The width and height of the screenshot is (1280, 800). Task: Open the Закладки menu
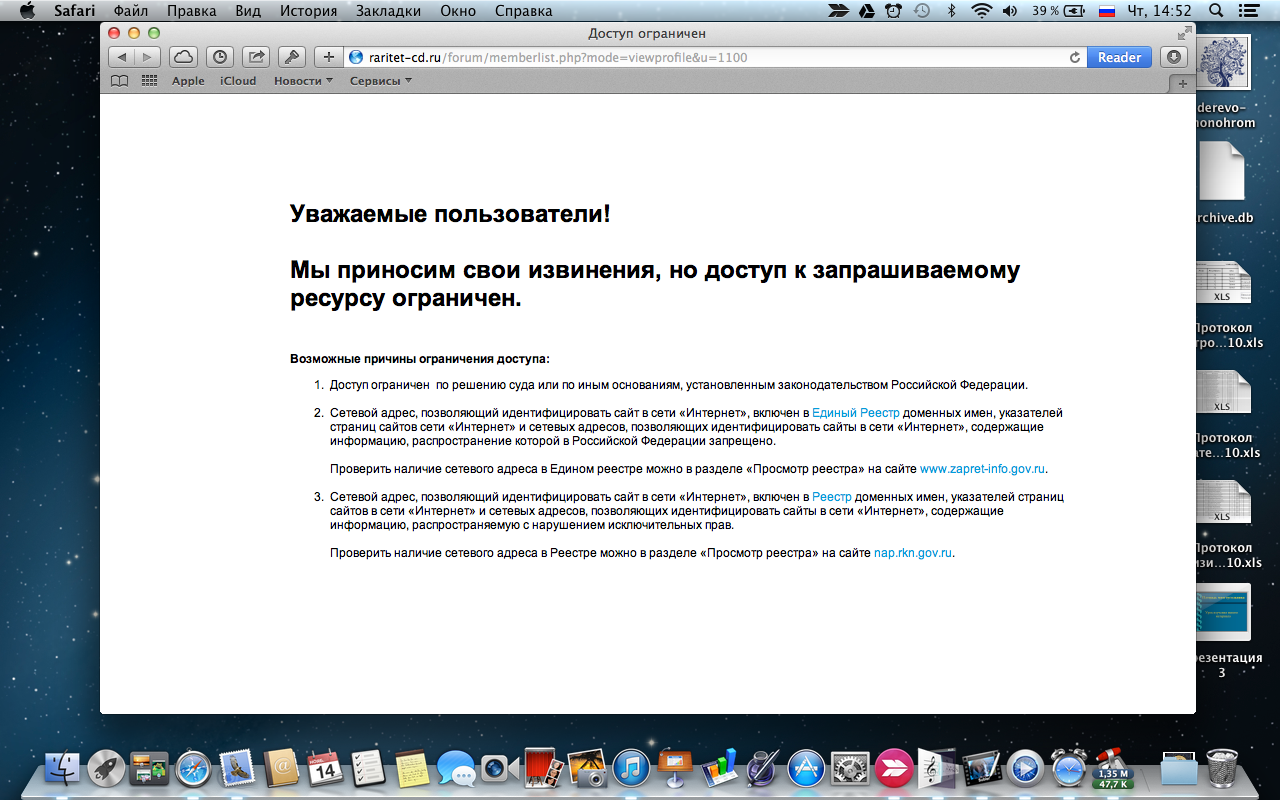[x=379, y=11]
